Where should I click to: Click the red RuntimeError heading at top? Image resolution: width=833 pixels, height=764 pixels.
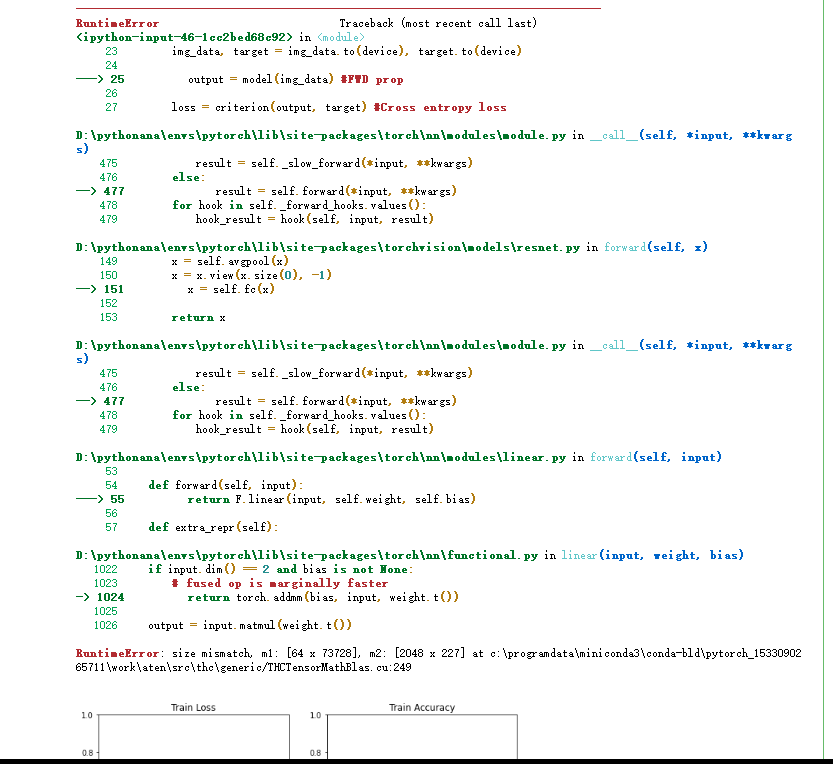(117, 23)
